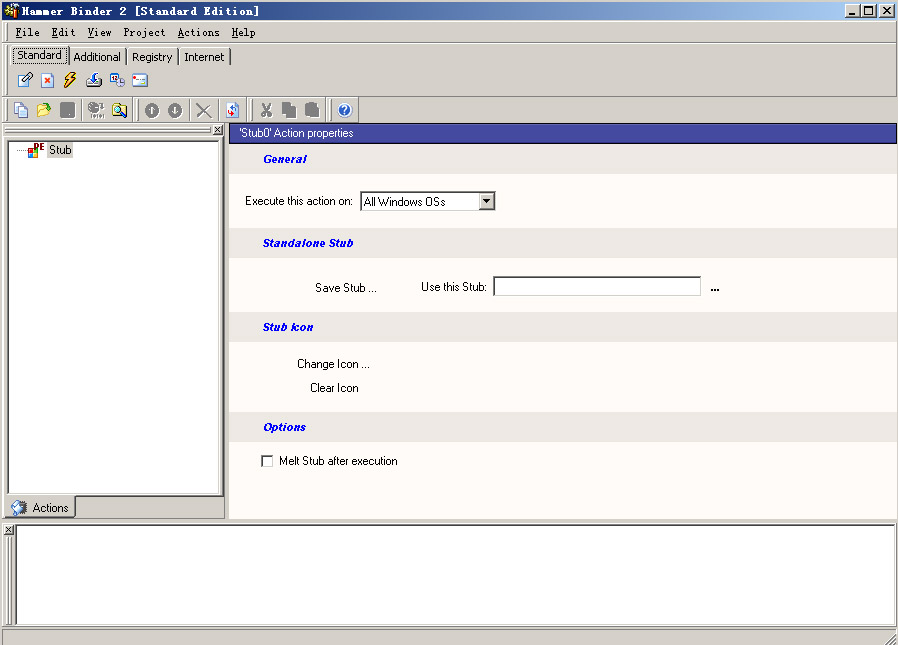The image size is (898, 645).
Task: Click the gear and binary build project icon
Action: pos(96,110)
